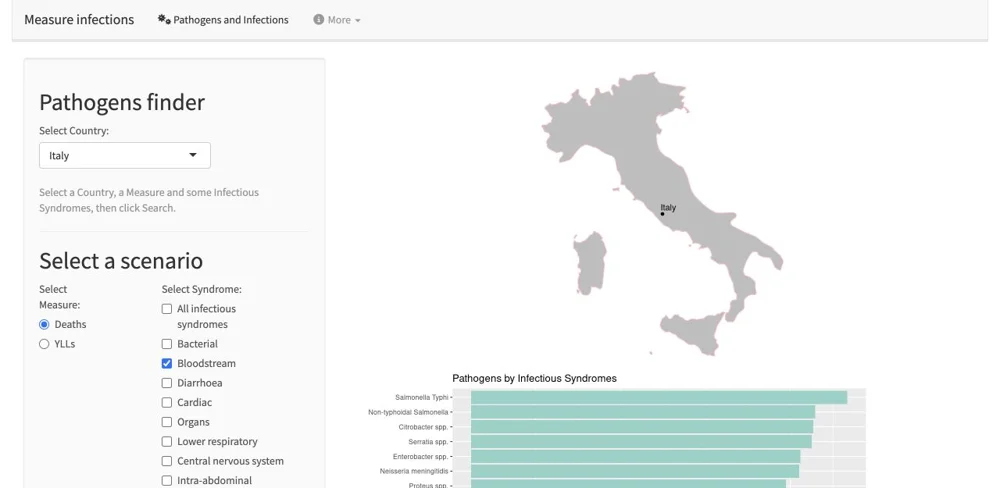The image size is (1000, 488).
Task: Click the Select a scenario heading
Action: 121,260
